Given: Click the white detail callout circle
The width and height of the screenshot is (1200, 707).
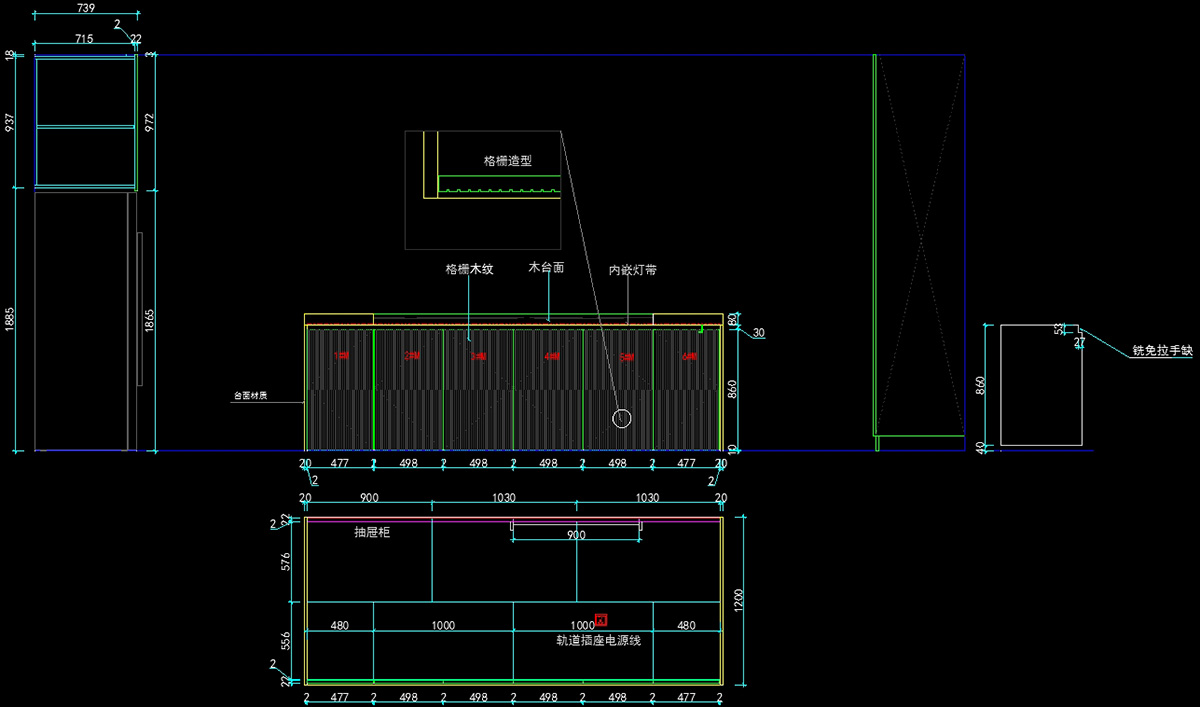Looking at the screenshot, I should tap(622, 417).
